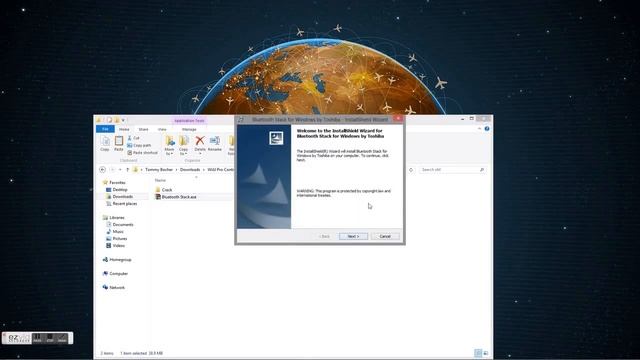Image resolution: width=640 pixels, height=360 pixels.
Task: Switch to Details view icon in status bar
Action: click(x=478, y=353)
